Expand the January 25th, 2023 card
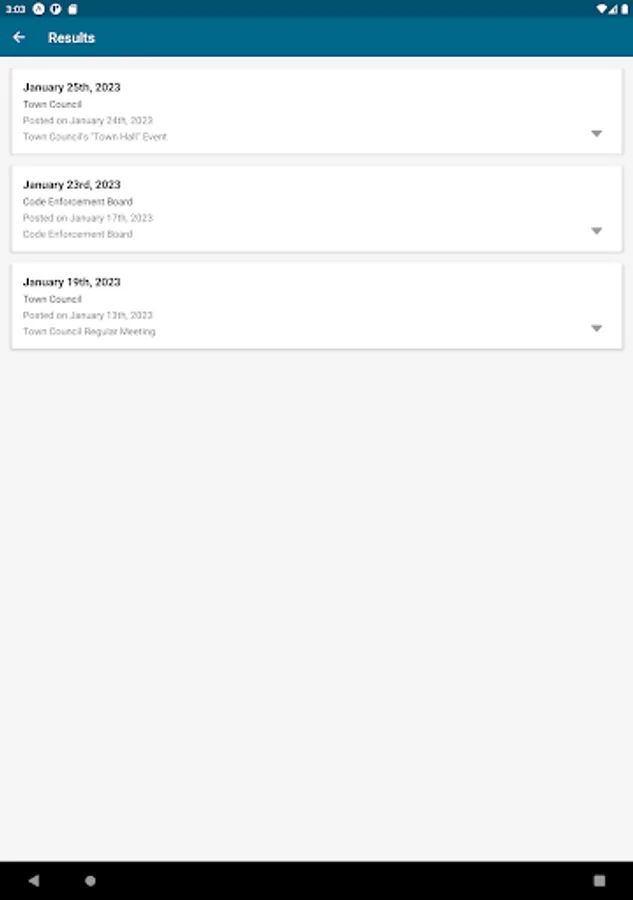 click(596, 134)
